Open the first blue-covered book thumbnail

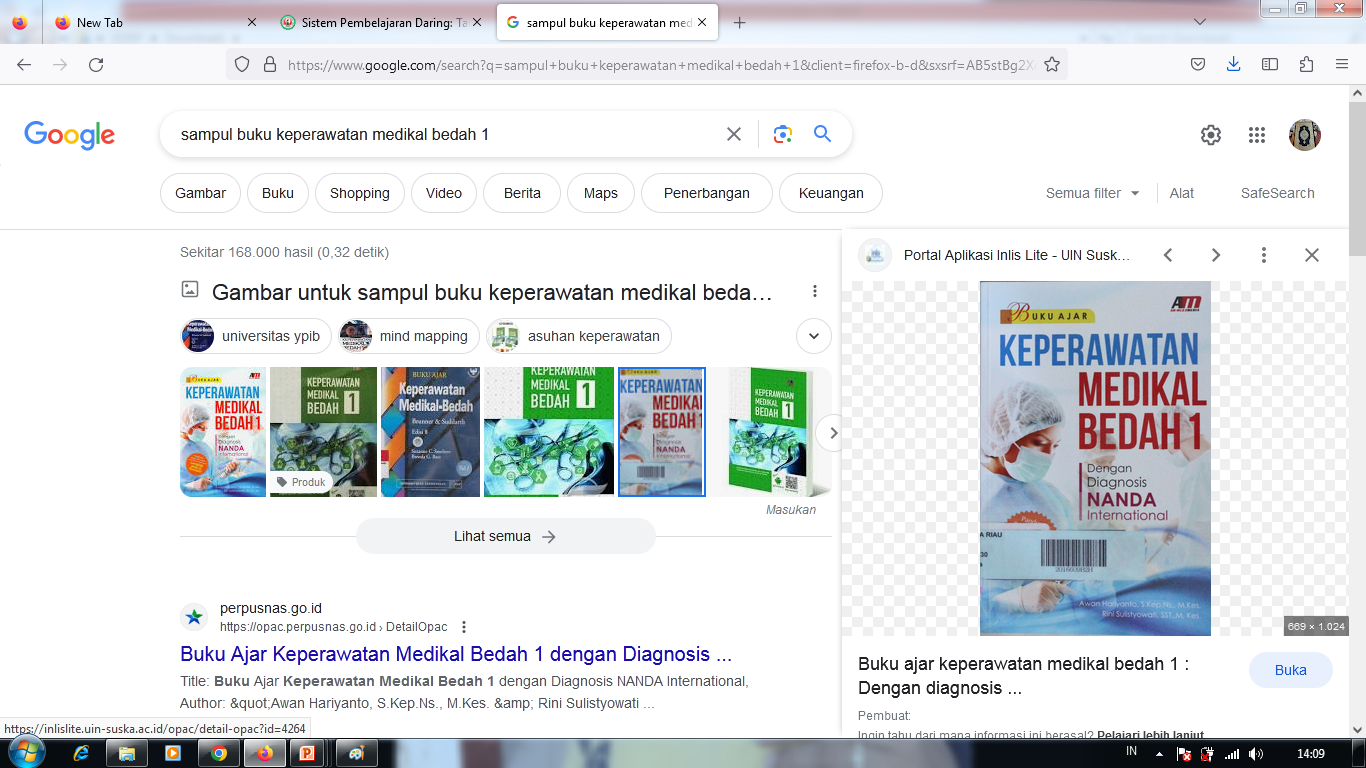pos(223,432)
